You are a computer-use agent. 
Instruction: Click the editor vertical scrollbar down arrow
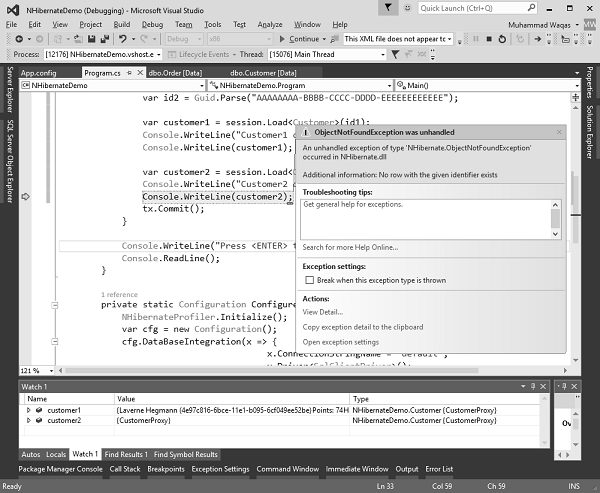[x=575, y=360]
